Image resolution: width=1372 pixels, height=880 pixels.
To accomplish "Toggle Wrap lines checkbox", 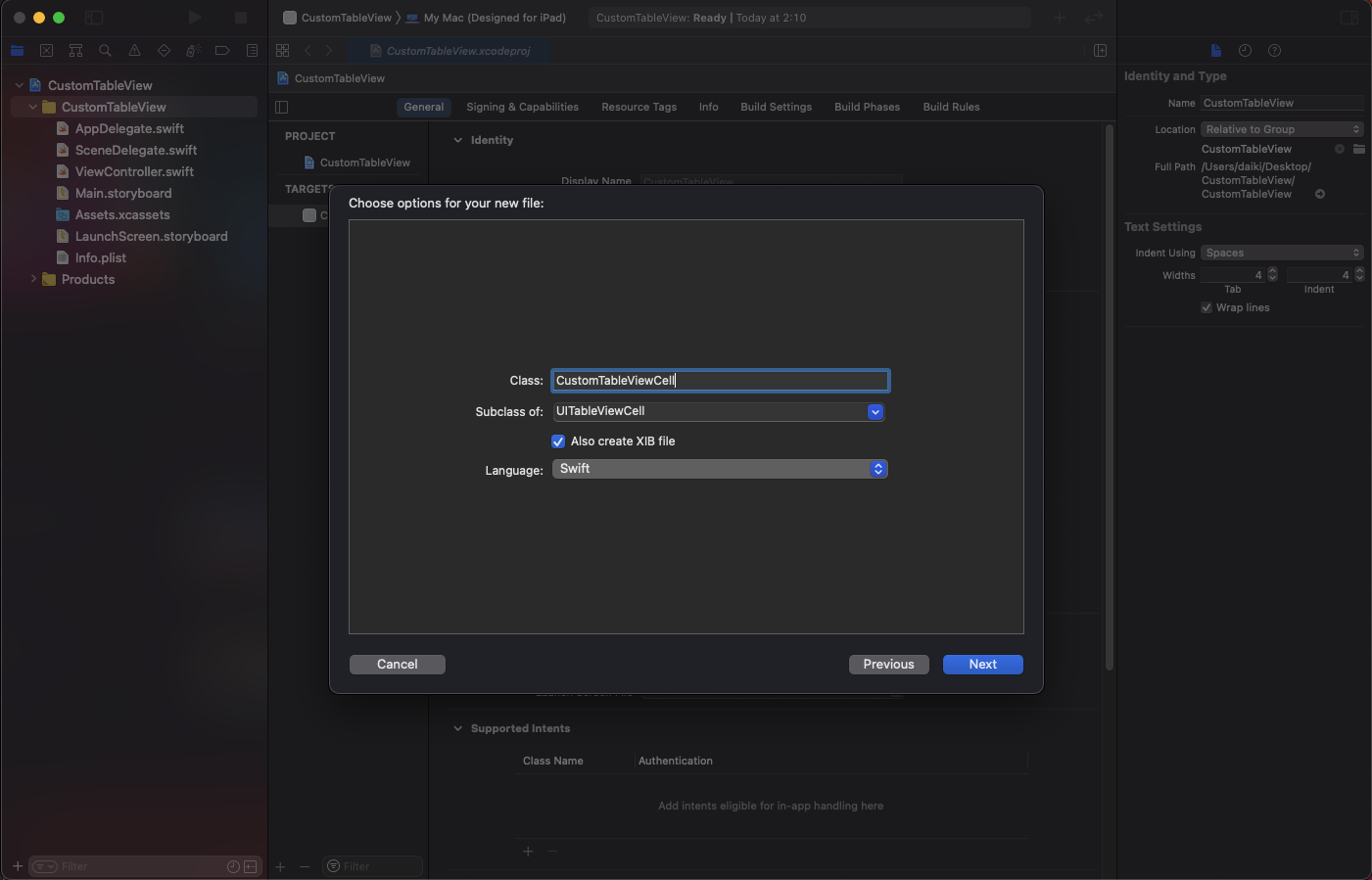I will tap(1206, 307).
